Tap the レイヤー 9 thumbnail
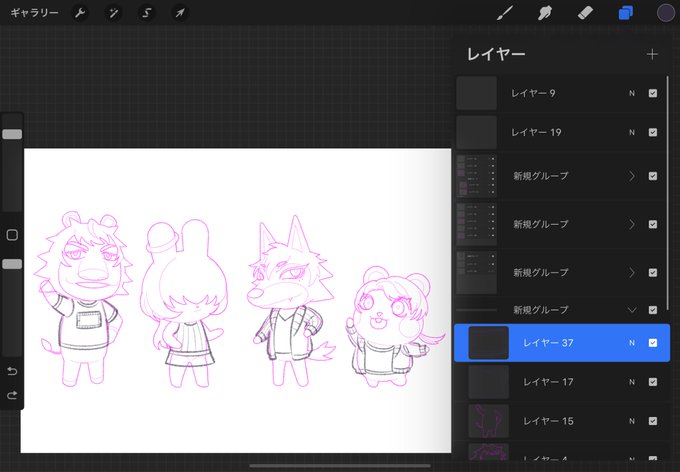 477,93
